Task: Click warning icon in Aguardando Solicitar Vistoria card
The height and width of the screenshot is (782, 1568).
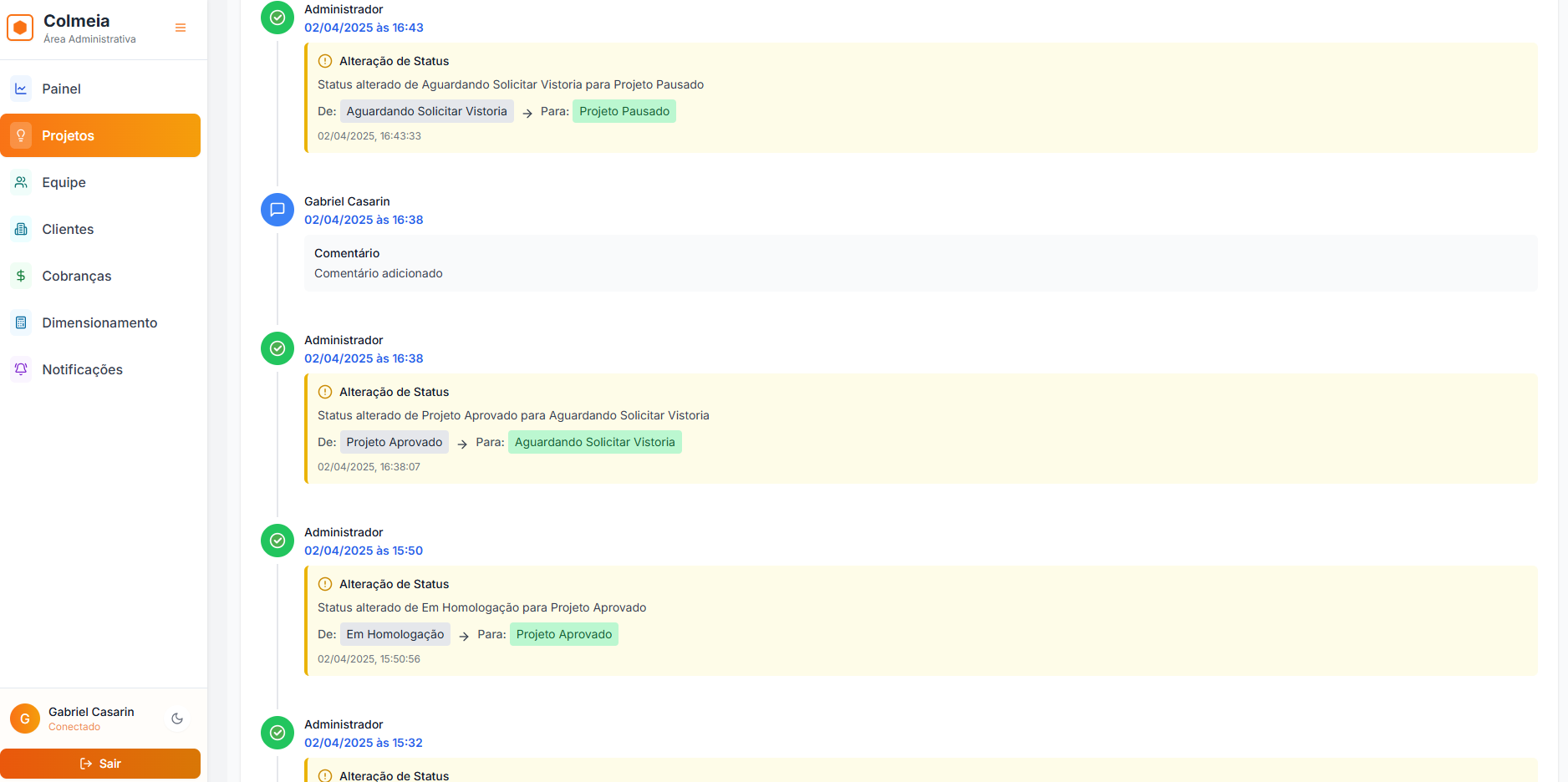Action: [325, 392]
